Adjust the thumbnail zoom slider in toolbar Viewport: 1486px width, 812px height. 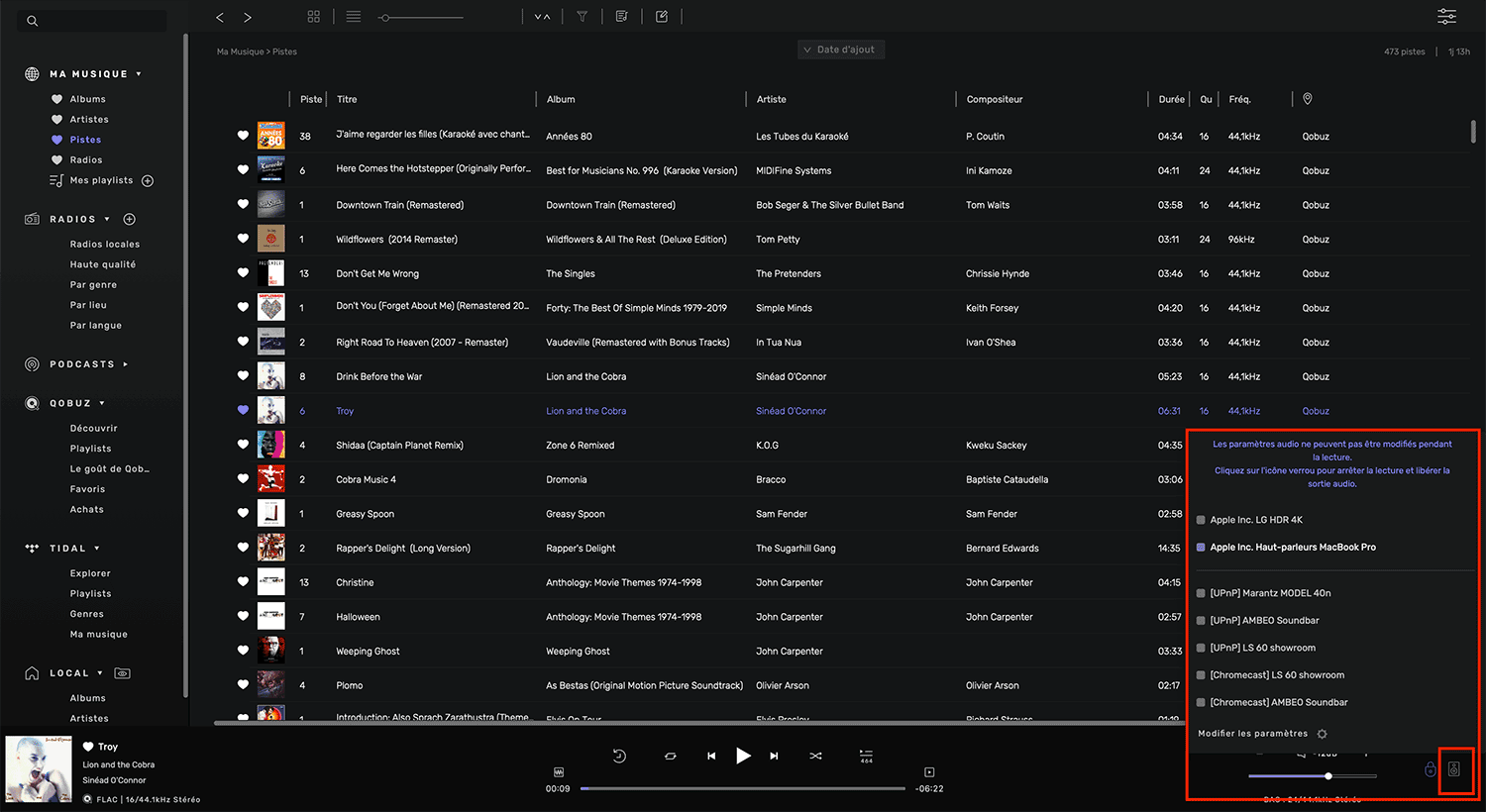click(421, 17)
